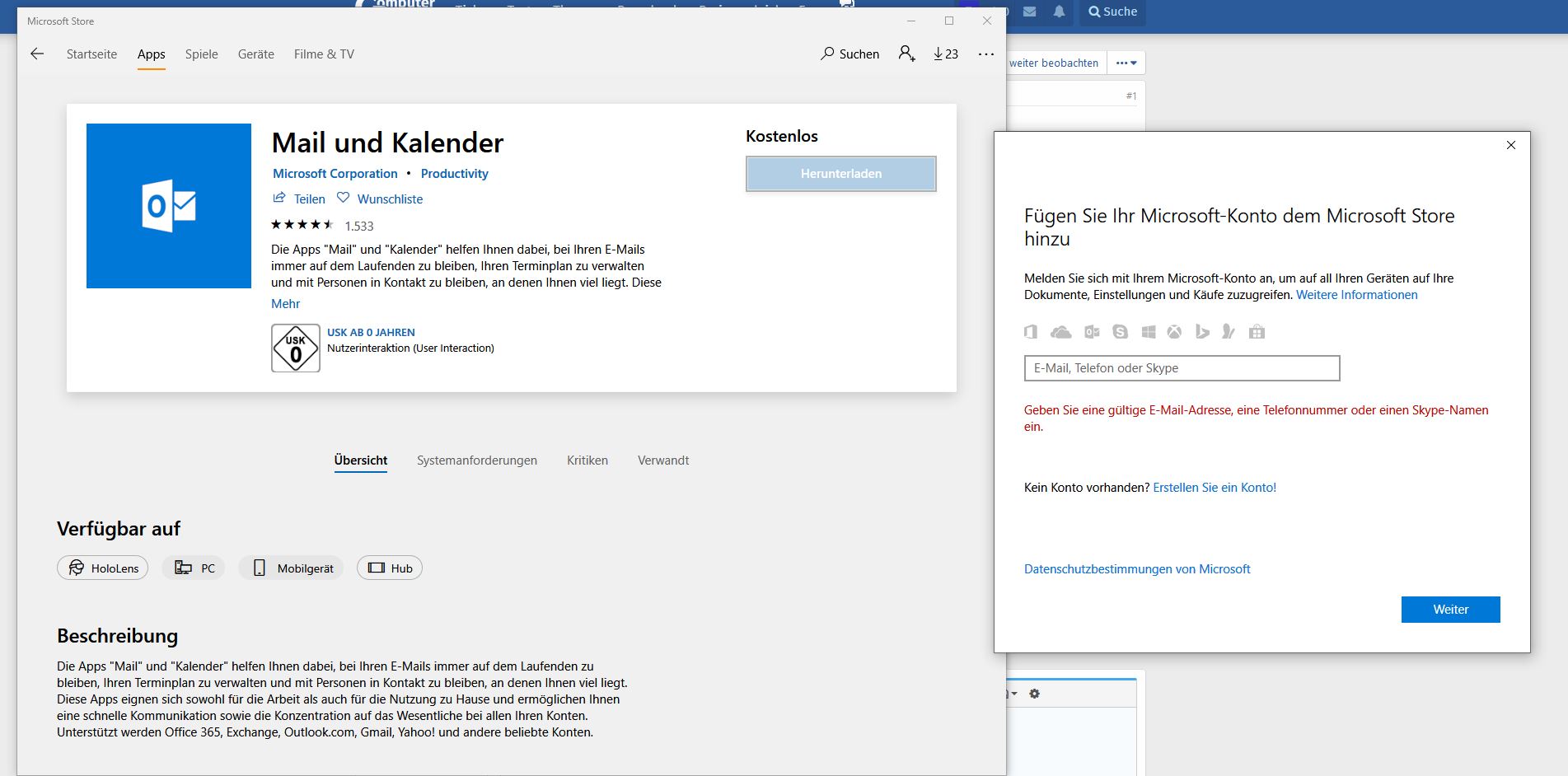Click Erstellen Sie ein Konto link

(1215, 488)
